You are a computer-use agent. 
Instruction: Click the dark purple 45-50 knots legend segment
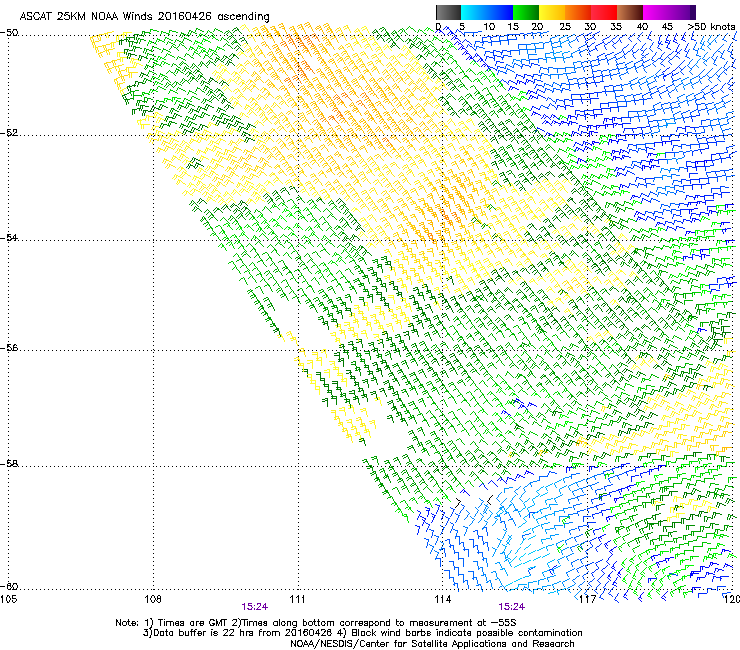tap(682, 12)
